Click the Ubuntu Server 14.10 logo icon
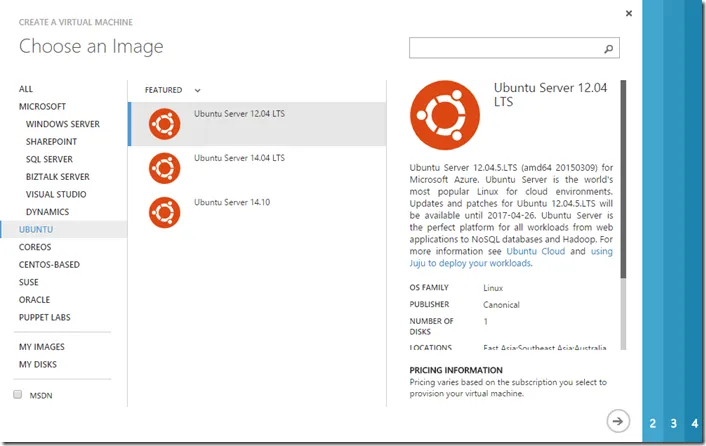Image resolution: width=706 pixels, height=446 pixels. point(164,211)
